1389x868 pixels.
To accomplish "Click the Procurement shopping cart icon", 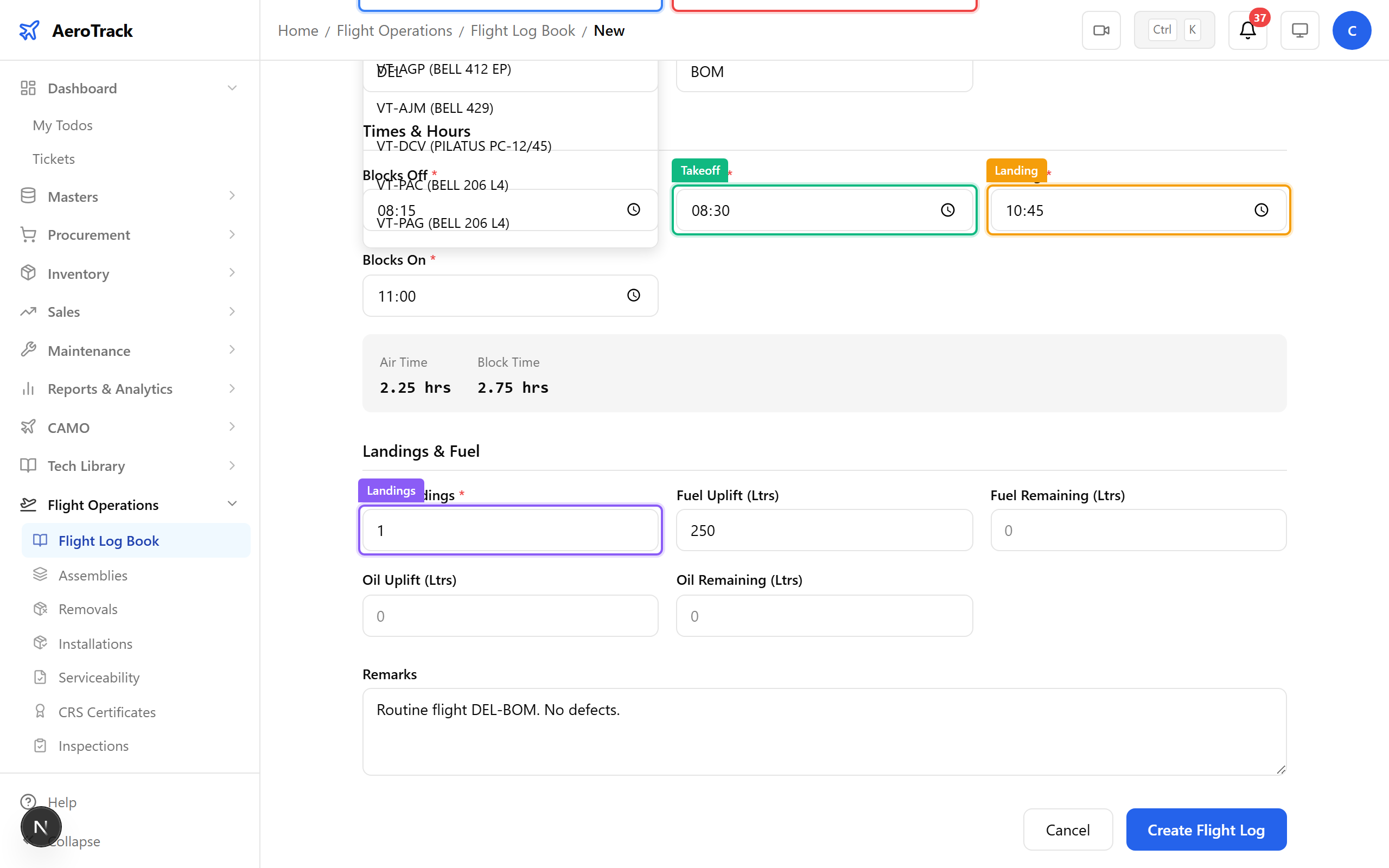I will click(29, 234).
